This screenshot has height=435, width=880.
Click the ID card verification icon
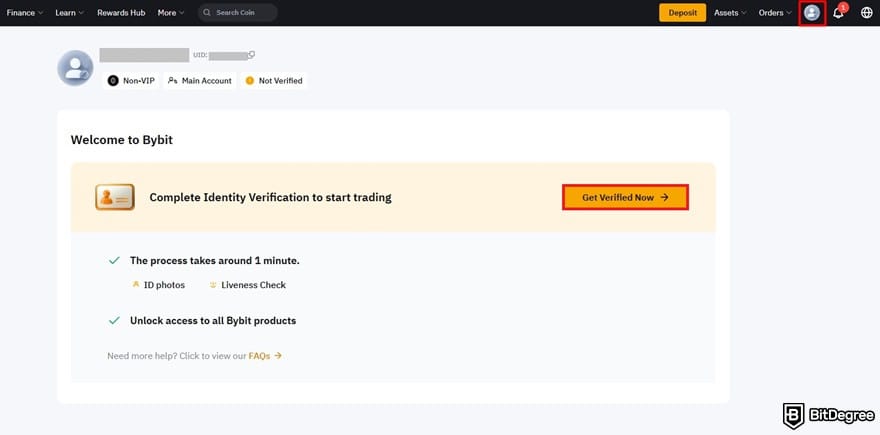pos(114,197)
